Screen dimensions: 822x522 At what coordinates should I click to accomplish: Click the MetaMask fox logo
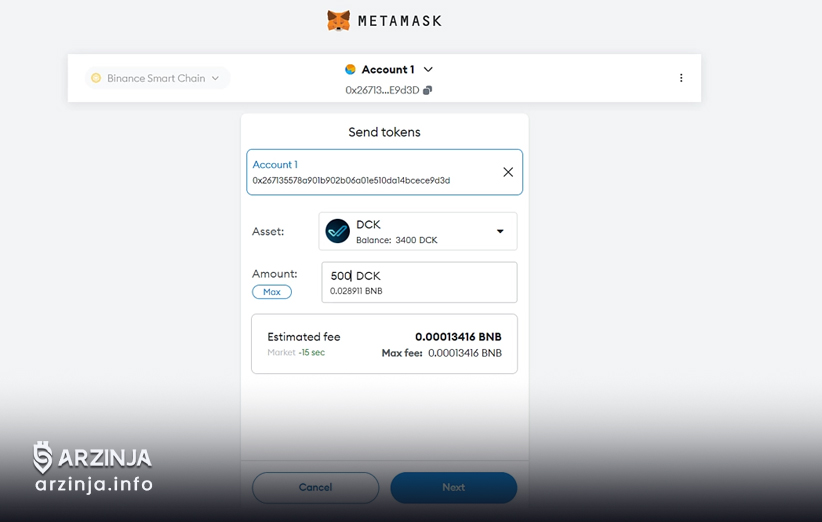(x=339, y=21)
